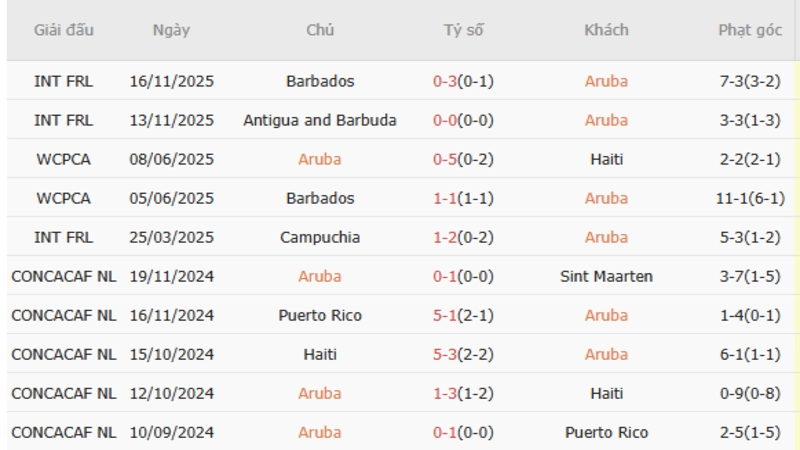Click the "Khách" column header
The height and width of the screenshot is (450, 800).
pos(606,30)
